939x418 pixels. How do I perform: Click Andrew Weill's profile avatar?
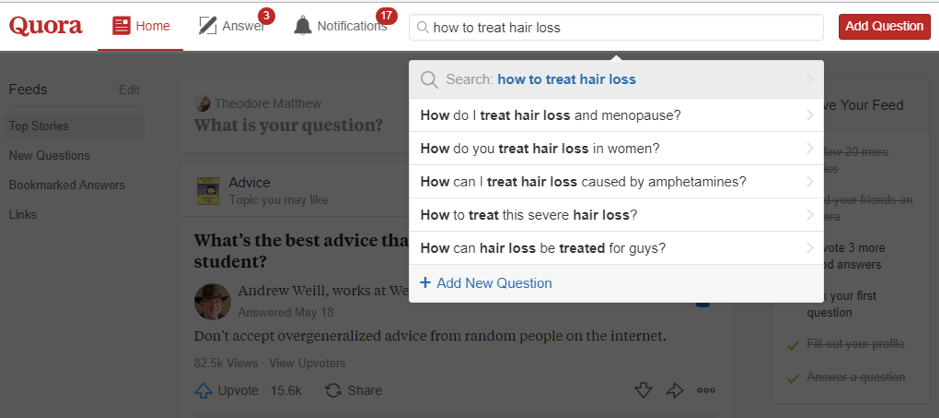point(213,301)
